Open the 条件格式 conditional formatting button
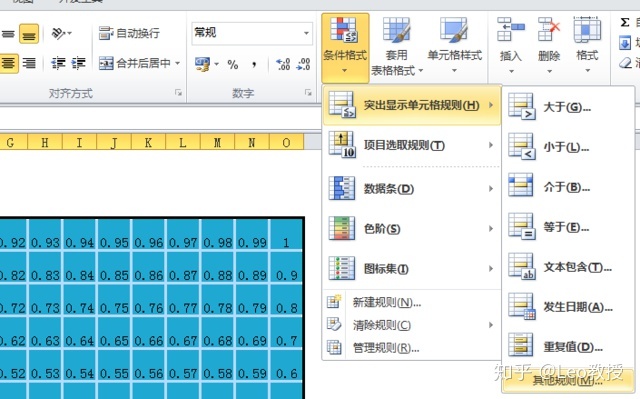The width and height of the screenshot is (640, 399). 345,47
